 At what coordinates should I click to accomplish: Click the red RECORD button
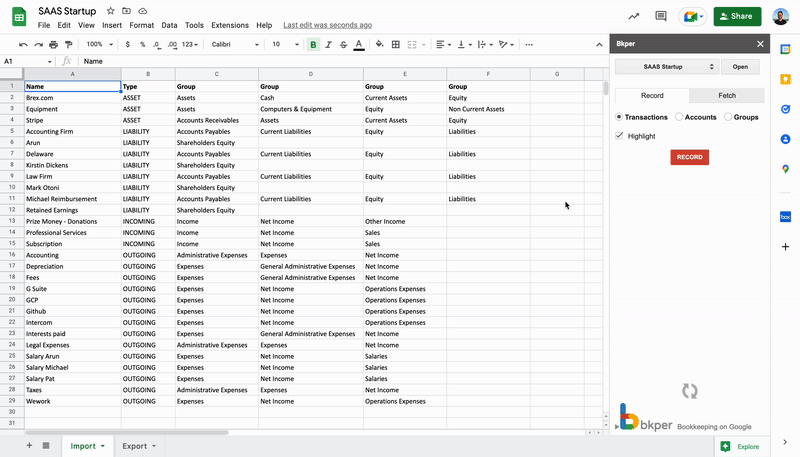(x=690, y=157)
